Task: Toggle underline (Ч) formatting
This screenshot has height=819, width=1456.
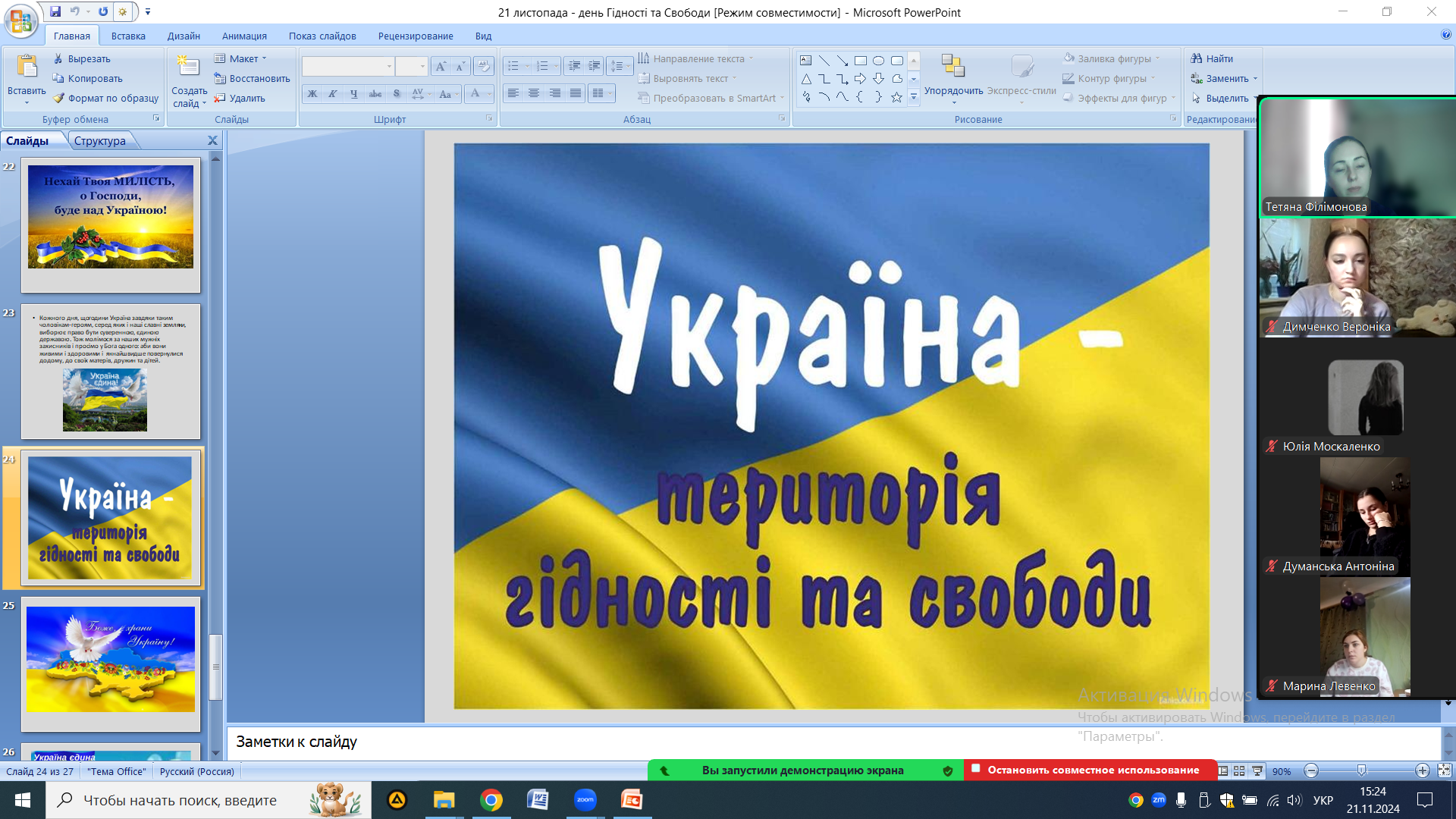Action: [353, 94]
